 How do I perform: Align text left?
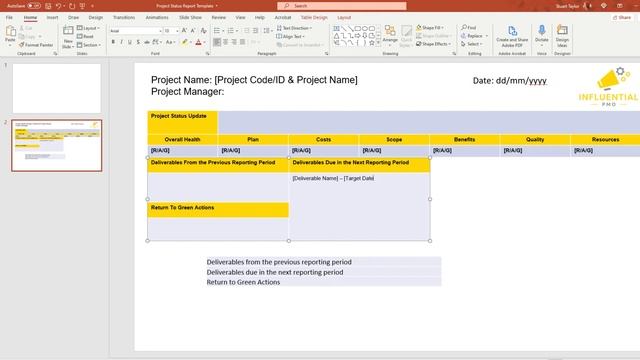(217, 42)
